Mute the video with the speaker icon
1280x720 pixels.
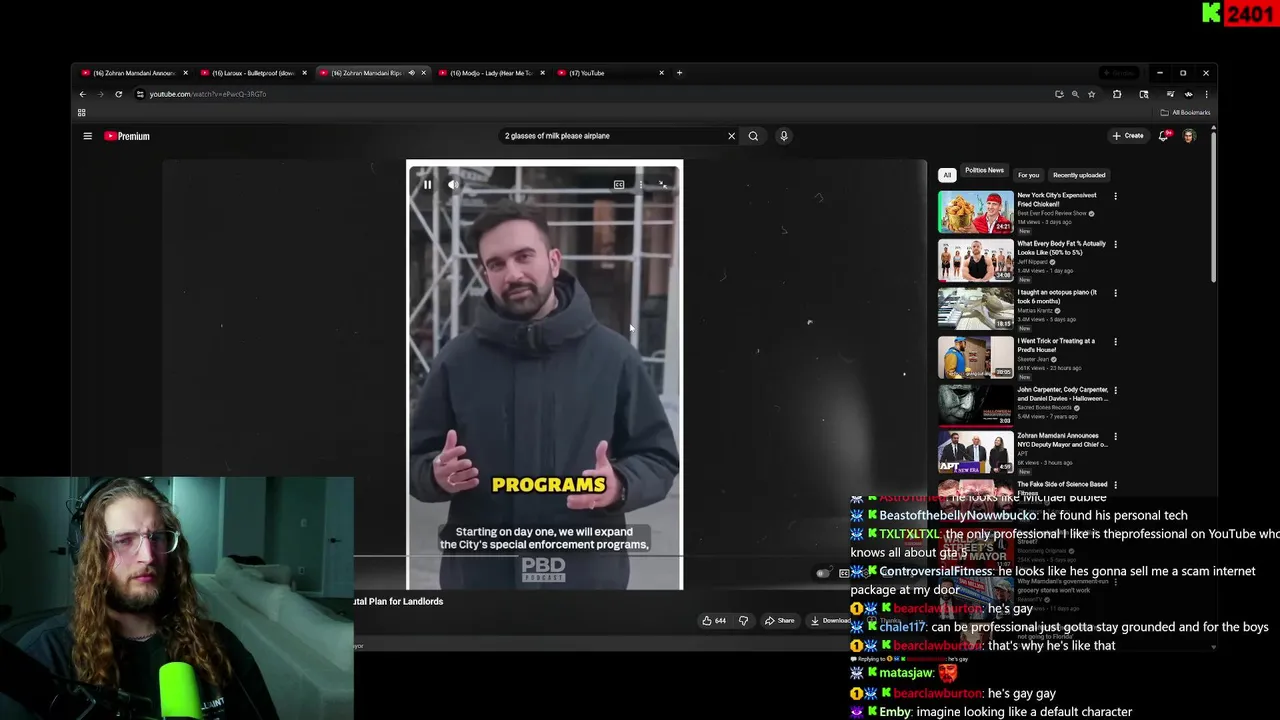(453, 185)
